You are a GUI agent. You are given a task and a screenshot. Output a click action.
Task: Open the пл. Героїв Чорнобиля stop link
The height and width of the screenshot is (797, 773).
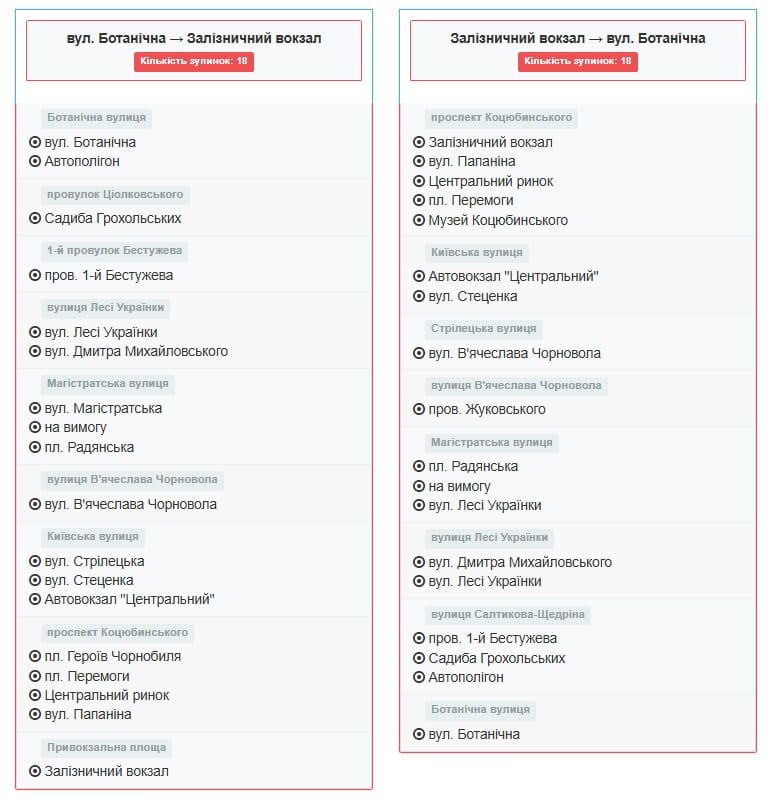(112, 656)
